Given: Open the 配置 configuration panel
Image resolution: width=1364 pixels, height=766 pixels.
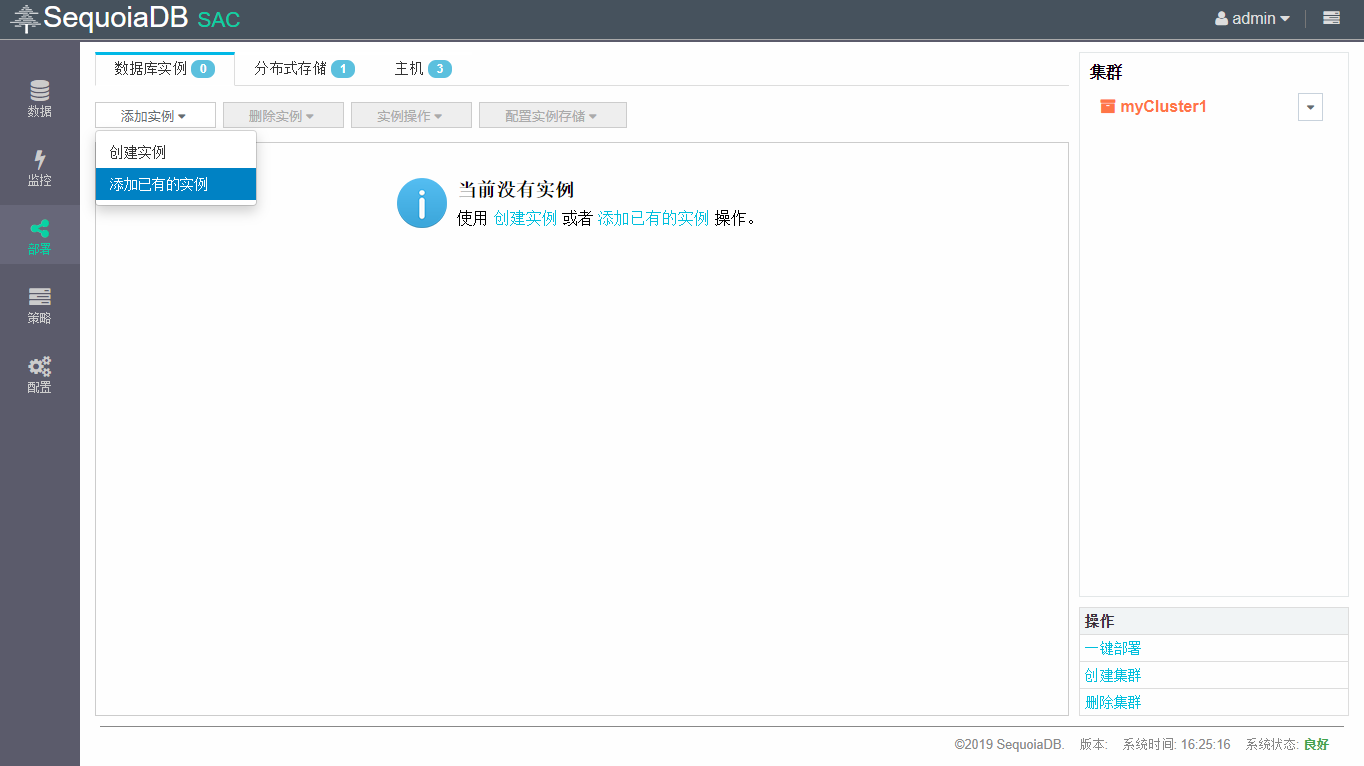Looking at the screenshot, I should pos(39,373).
